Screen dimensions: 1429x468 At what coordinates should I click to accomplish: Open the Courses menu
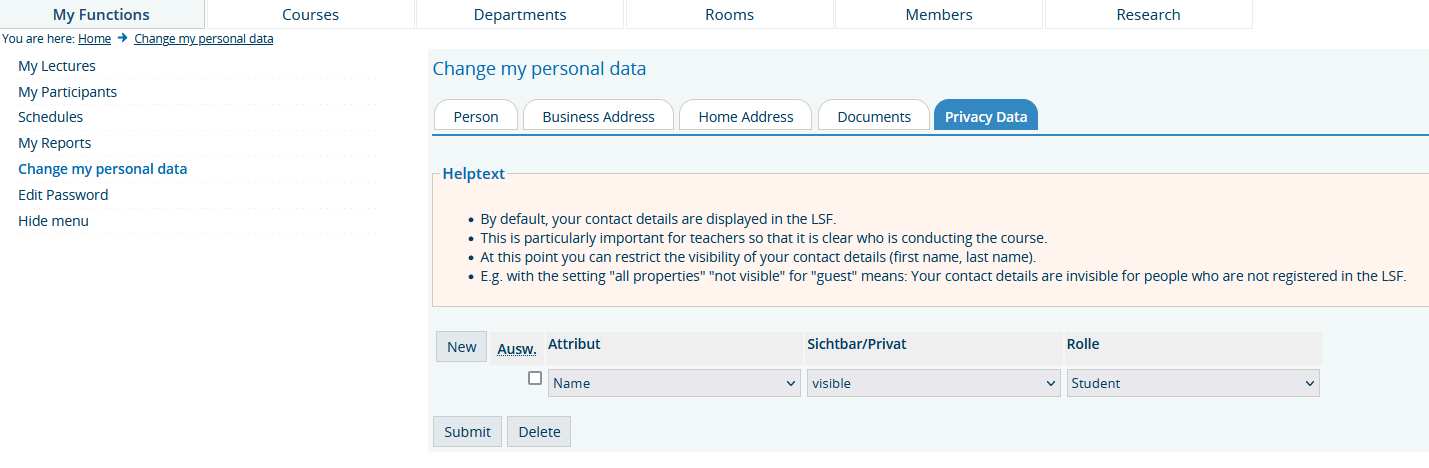(x=310, y=15)
